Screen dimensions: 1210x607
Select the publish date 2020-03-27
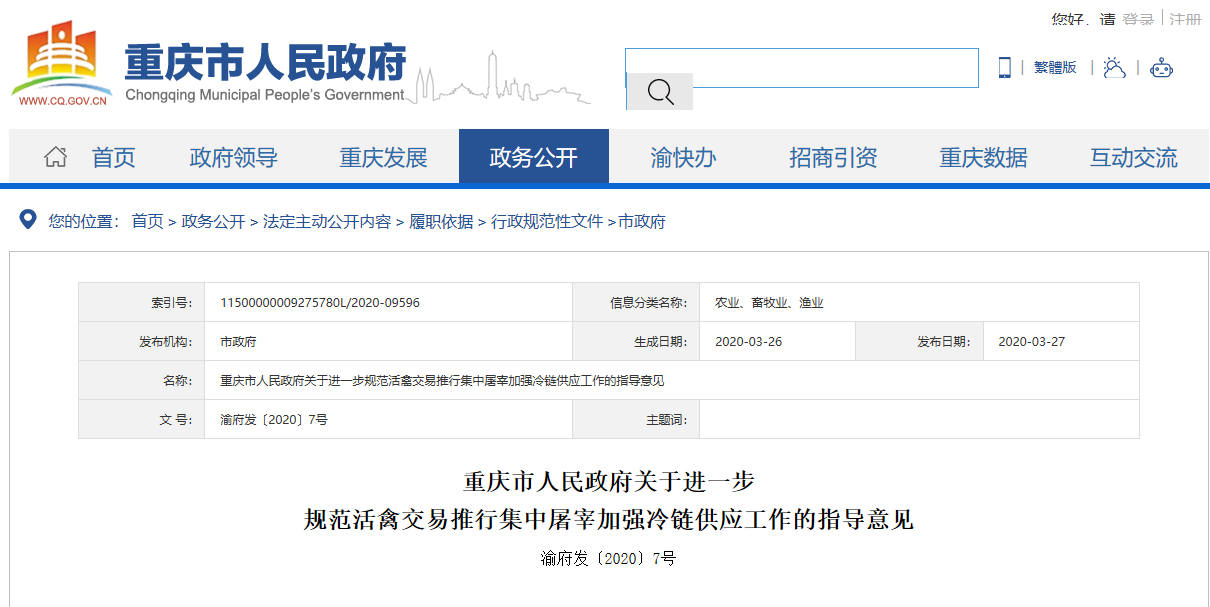(1032, 341)
